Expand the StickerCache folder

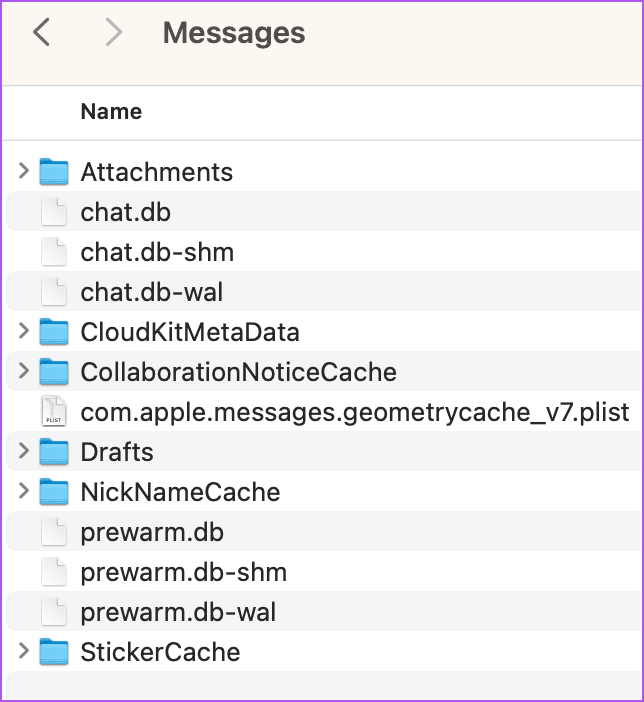click(x=24, y=652)
